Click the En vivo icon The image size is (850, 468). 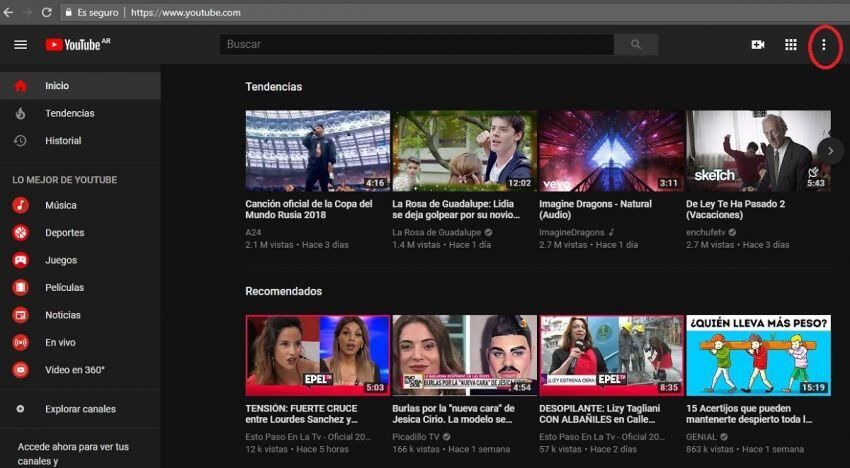[x=20, y=342]
